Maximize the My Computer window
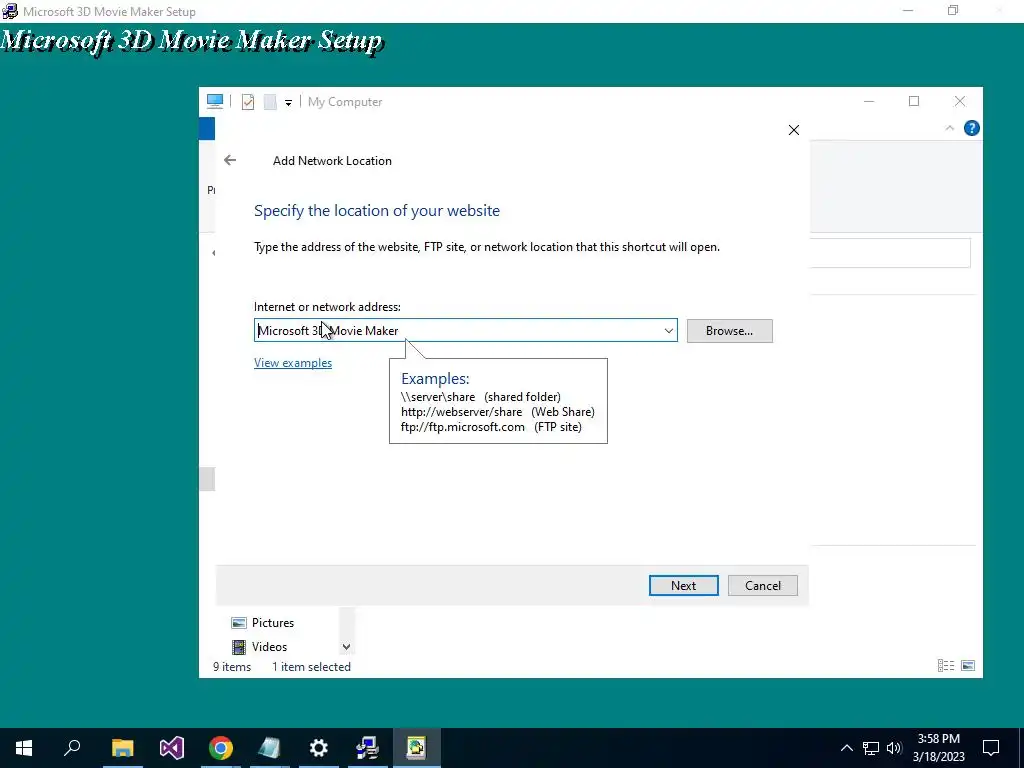 (914, 101)
